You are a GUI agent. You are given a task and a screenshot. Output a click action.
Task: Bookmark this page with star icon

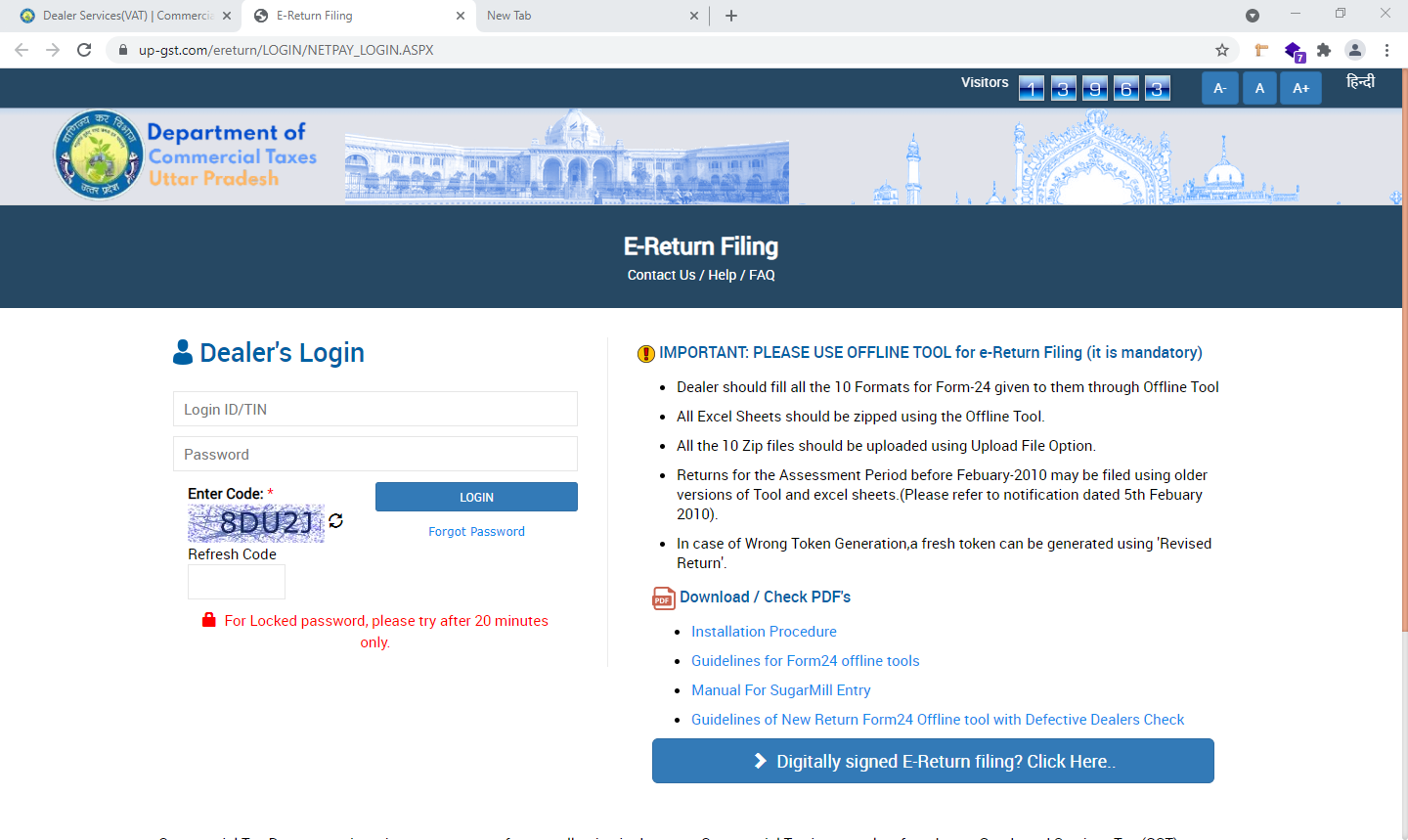coord(1221,50)
